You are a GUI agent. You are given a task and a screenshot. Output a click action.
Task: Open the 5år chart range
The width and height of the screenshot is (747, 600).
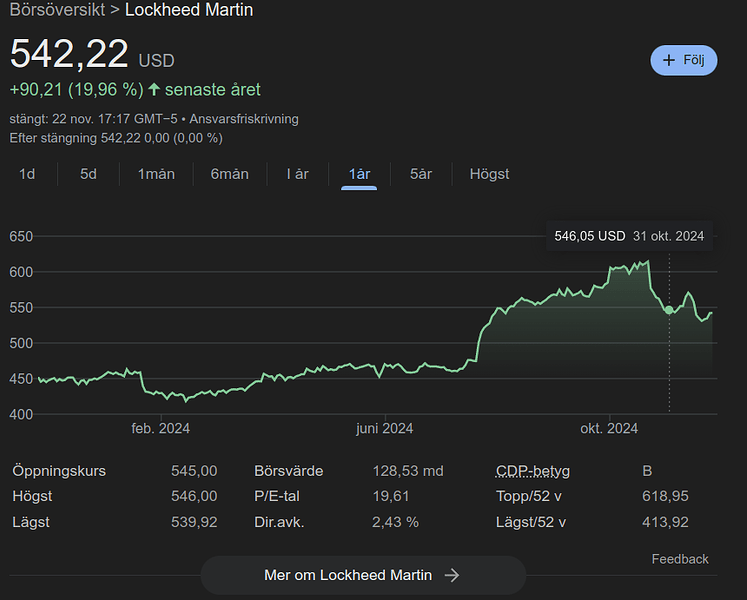(x=421, y=174)
